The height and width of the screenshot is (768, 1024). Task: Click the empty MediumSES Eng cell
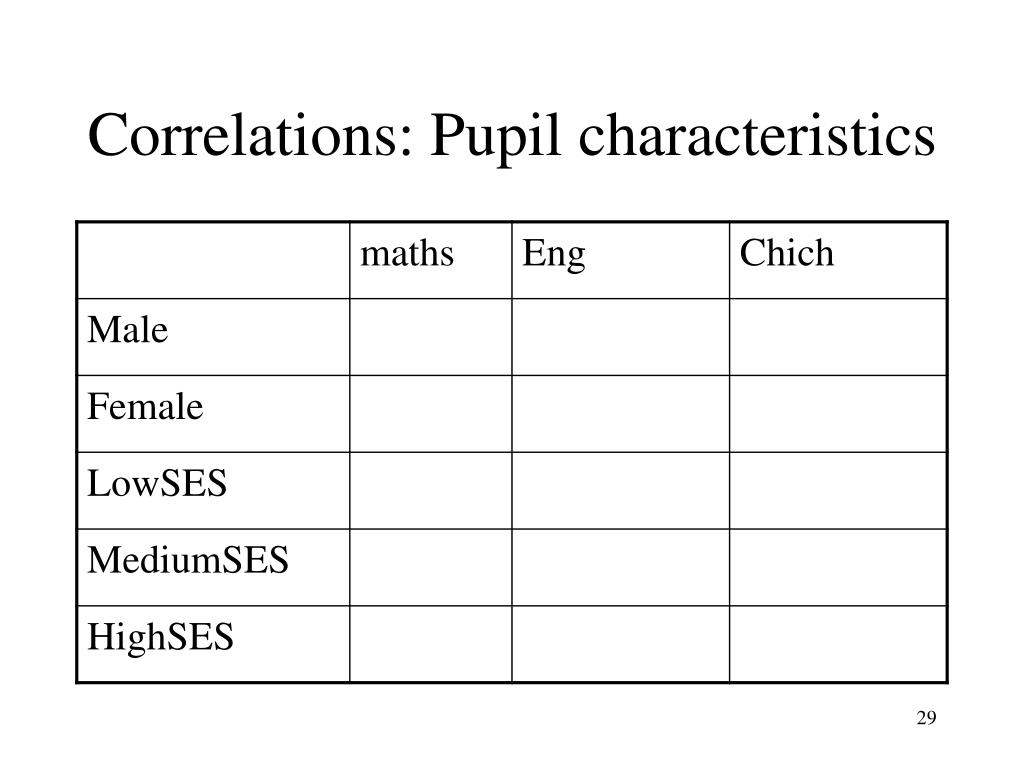click(620, 568)
